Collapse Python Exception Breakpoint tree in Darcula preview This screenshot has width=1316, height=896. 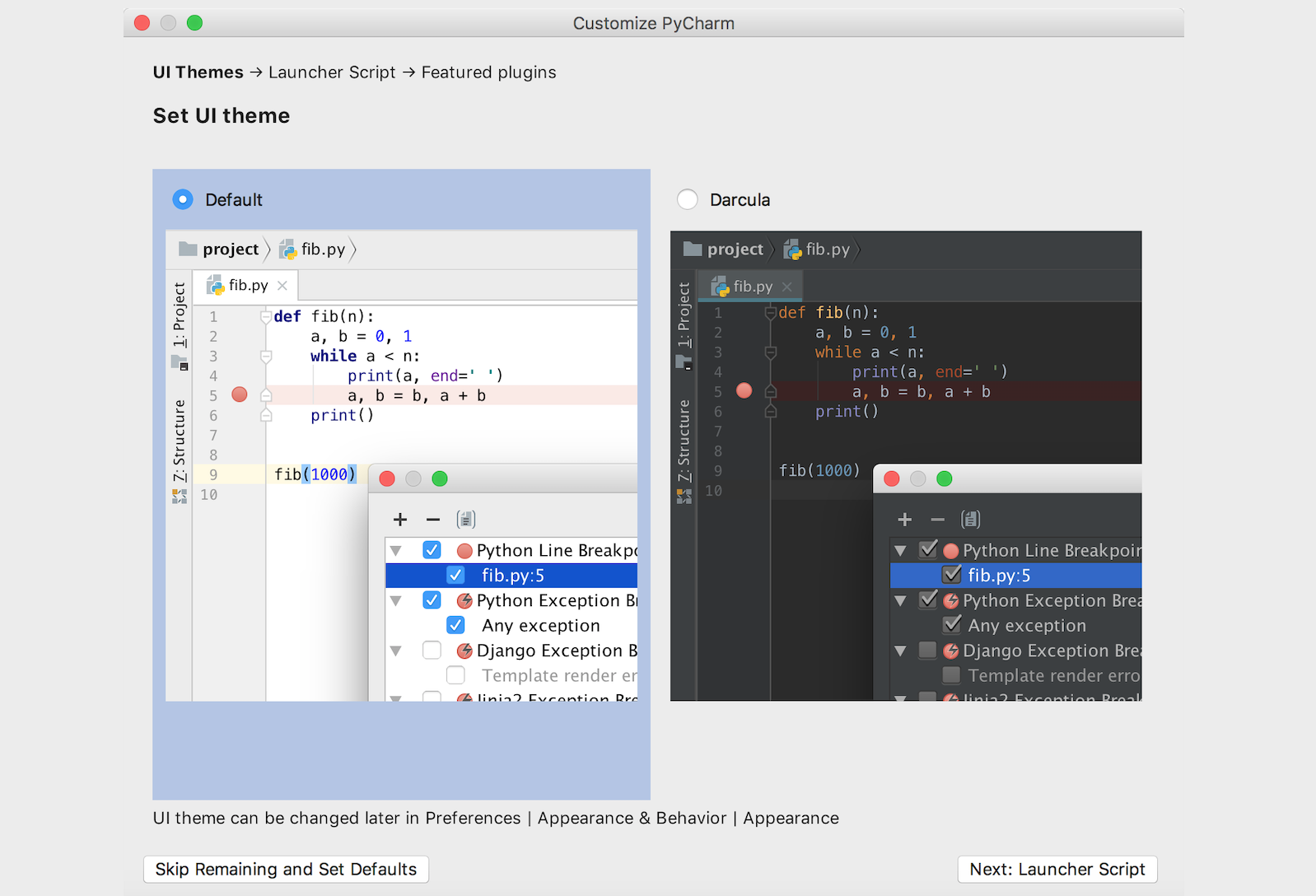[900, 600]
